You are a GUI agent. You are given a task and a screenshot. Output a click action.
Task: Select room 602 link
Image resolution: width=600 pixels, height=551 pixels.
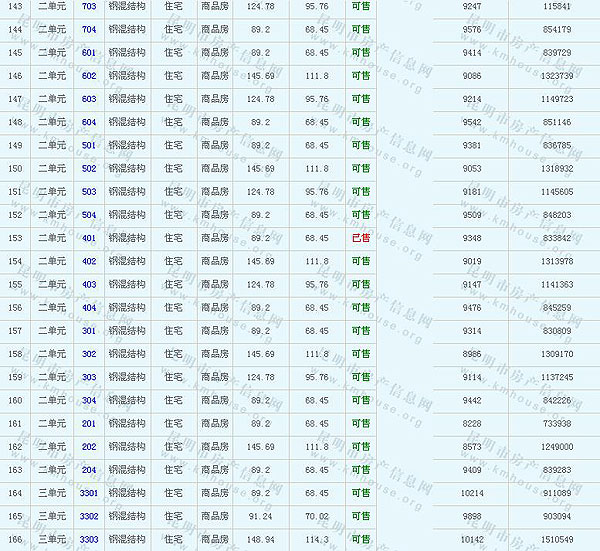tap(89, 75)
